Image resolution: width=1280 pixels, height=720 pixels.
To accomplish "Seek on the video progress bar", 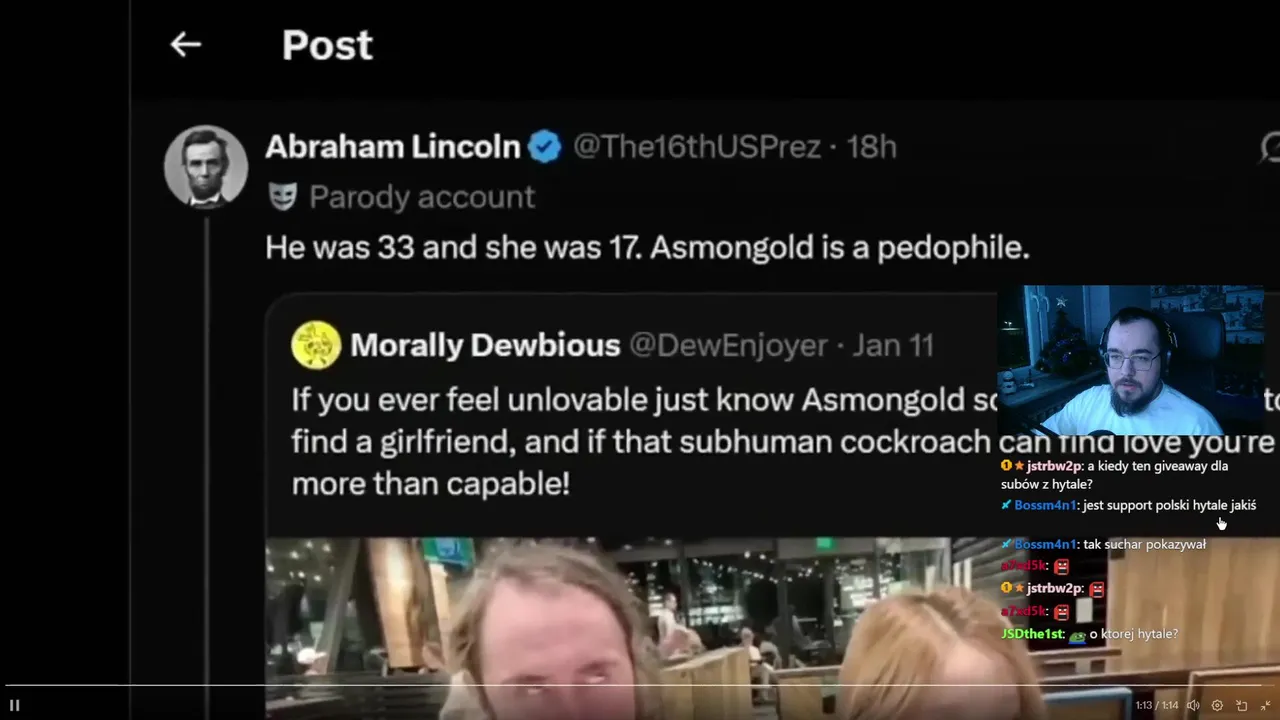I will click(x=640, y=686).
